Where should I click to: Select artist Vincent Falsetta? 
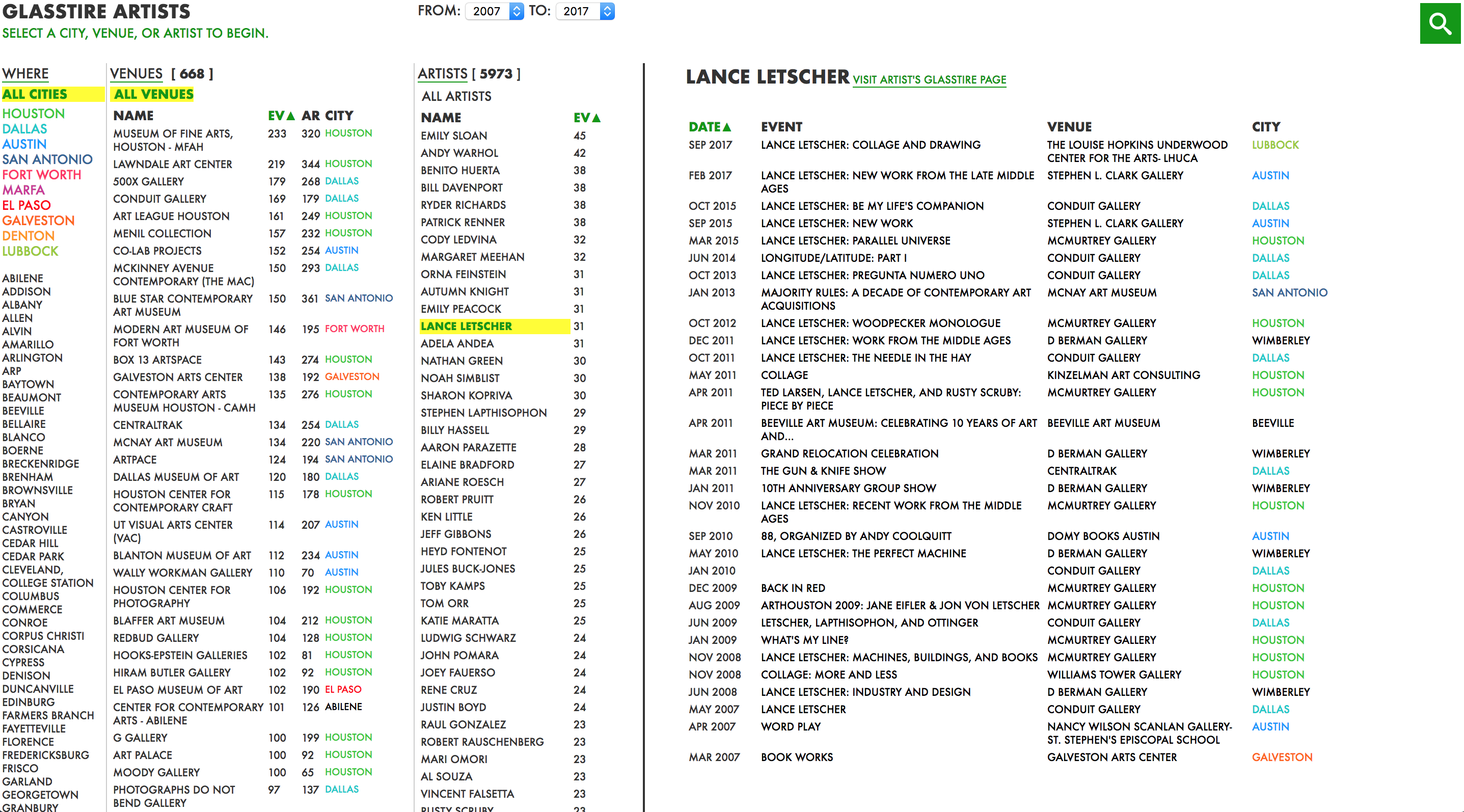click(x=467, y=794)
